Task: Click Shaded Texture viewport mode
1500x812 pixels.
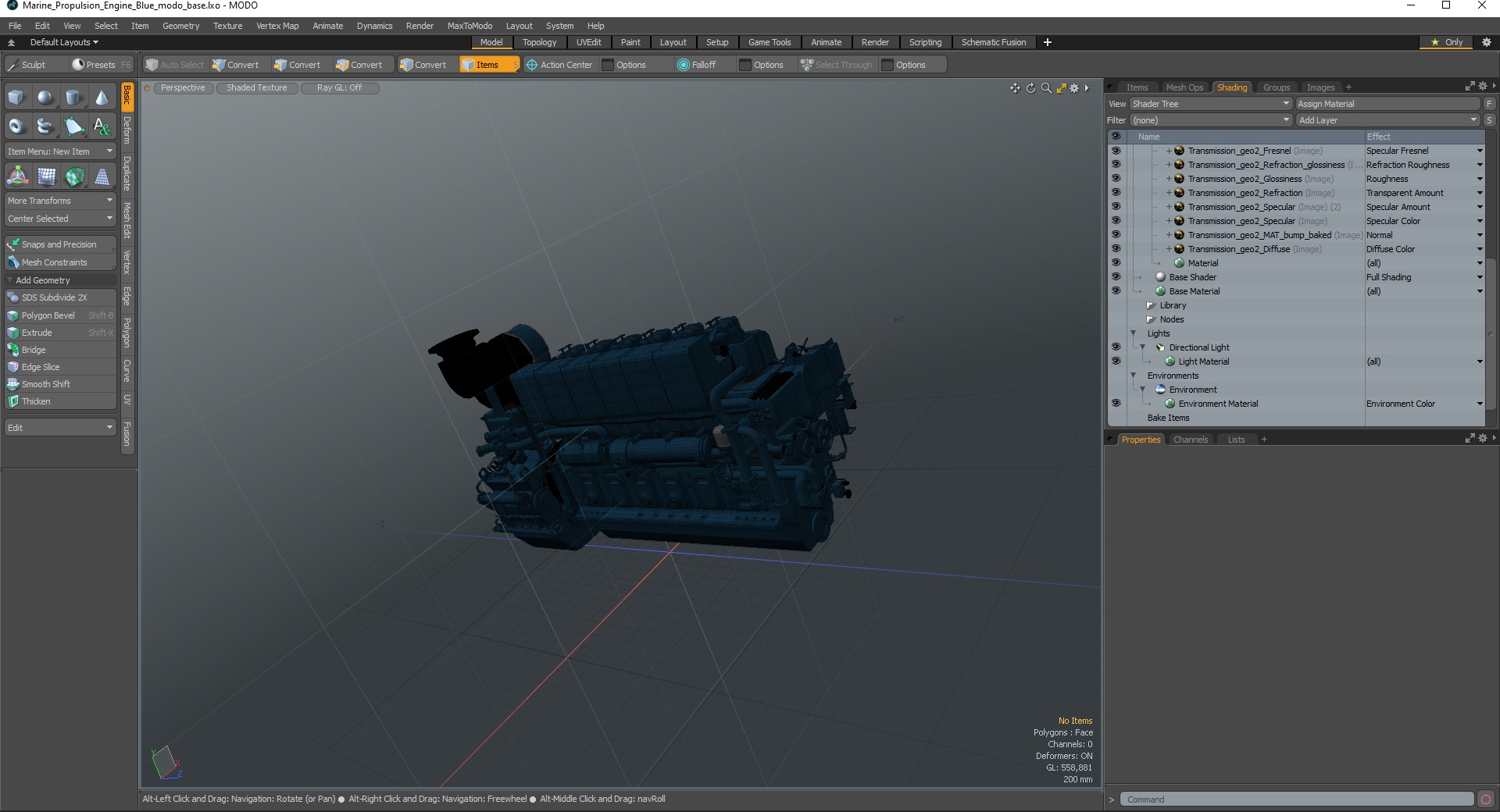Action: pyautogui.click(x=257, y=87)
